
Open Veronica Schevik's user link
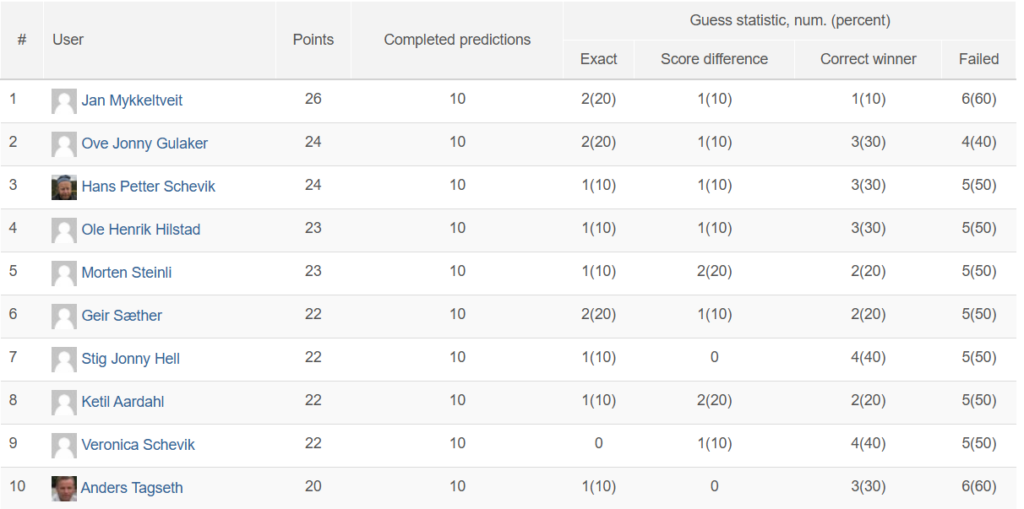point(138,445)
